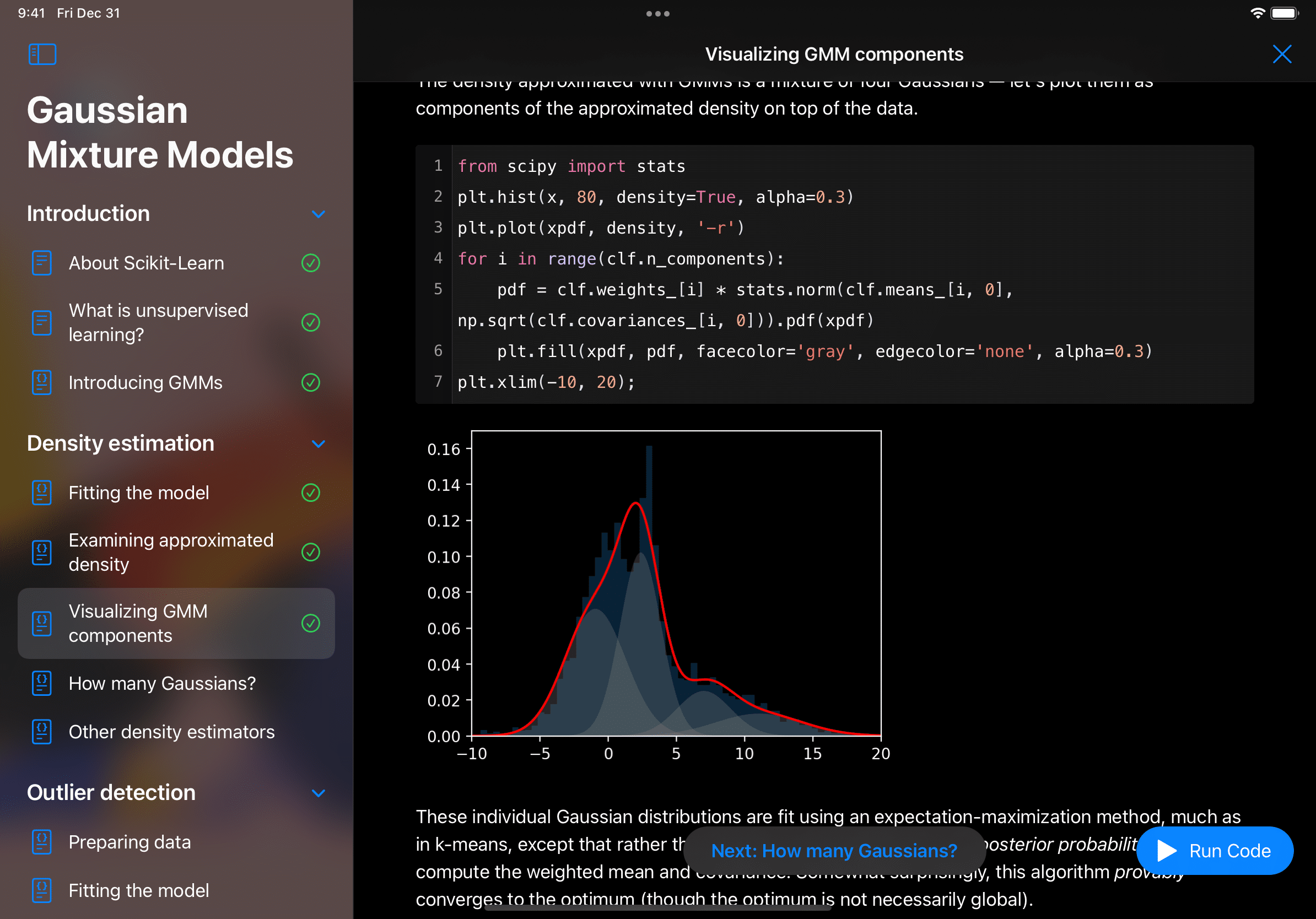Select the About Scikit-Learn article icon
The height and width of the screenshot is (919, 1316).
pyautogui.click(x=42, y=263)
